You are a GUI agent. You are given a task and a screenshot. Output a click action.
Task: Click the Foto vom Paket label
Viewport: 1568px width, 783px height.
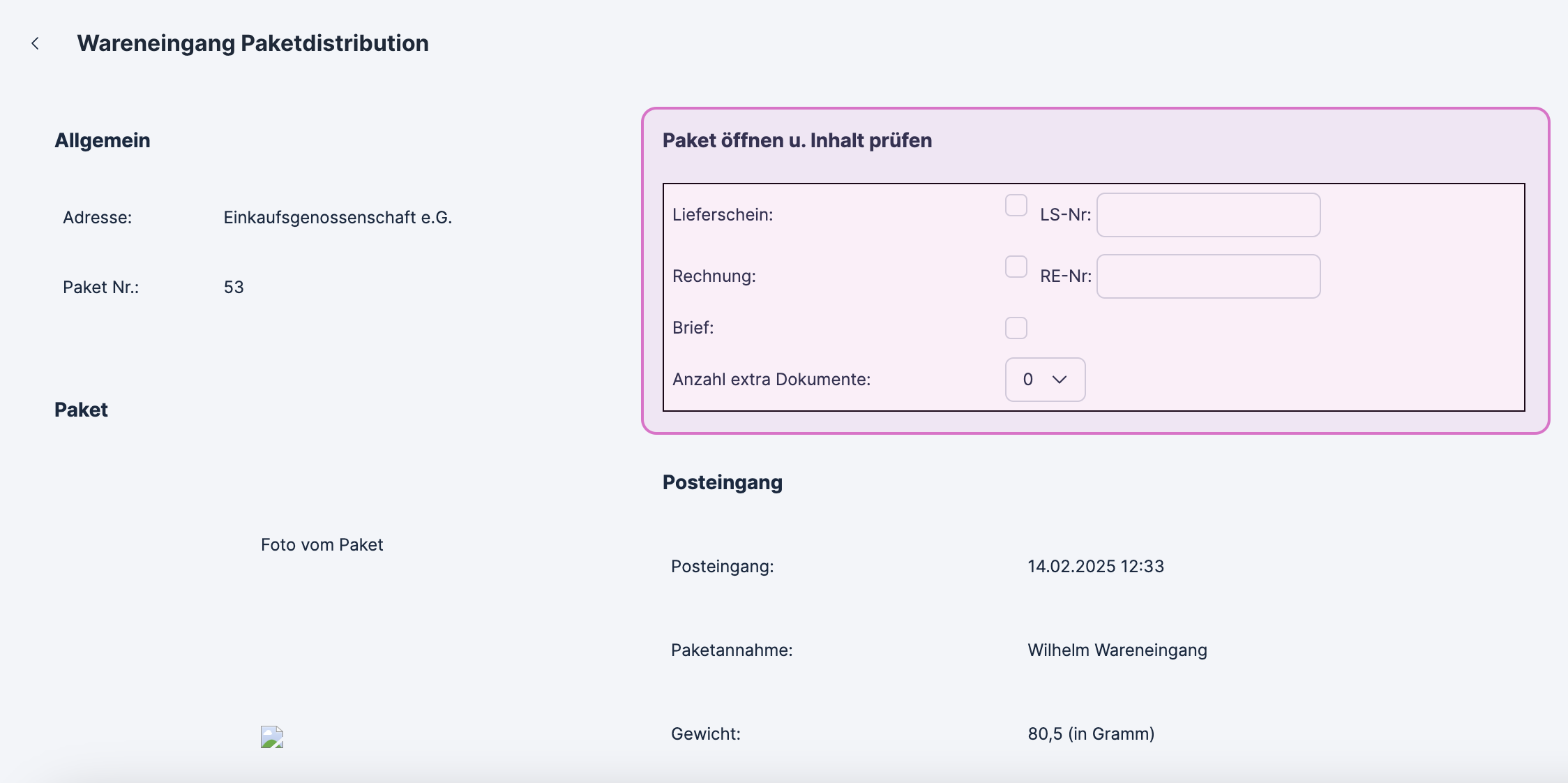tap(322, 545)
